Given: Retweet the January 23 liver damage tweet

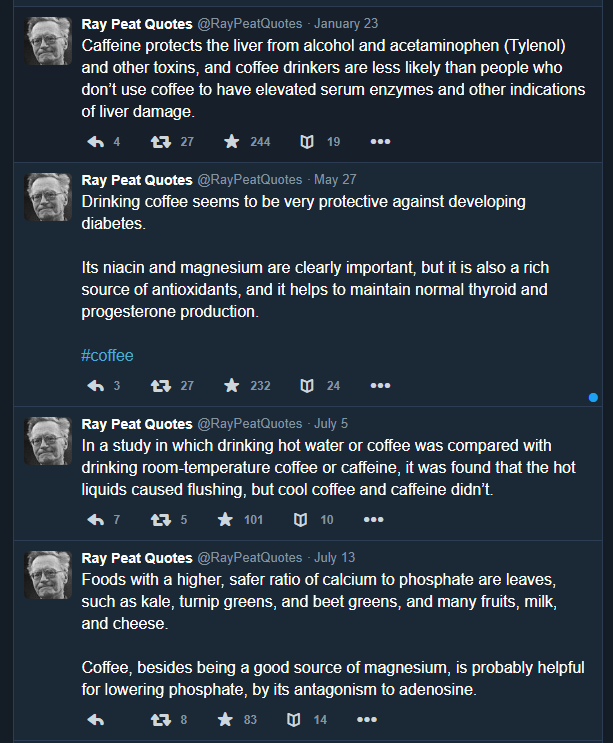Looking at the screenshot, I should coord(159,142).
